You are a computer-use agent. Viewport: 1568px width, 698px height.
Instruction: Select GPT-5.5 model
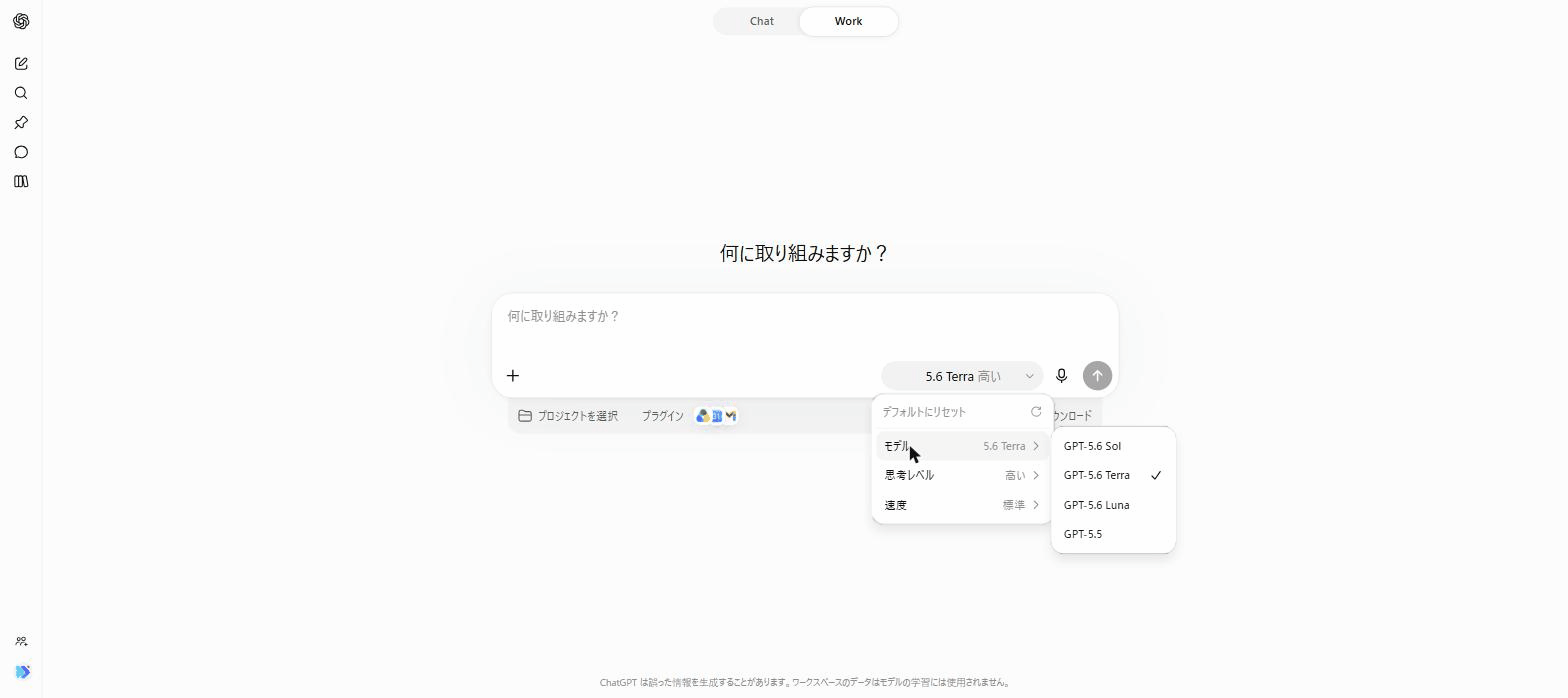(1113, 534)
